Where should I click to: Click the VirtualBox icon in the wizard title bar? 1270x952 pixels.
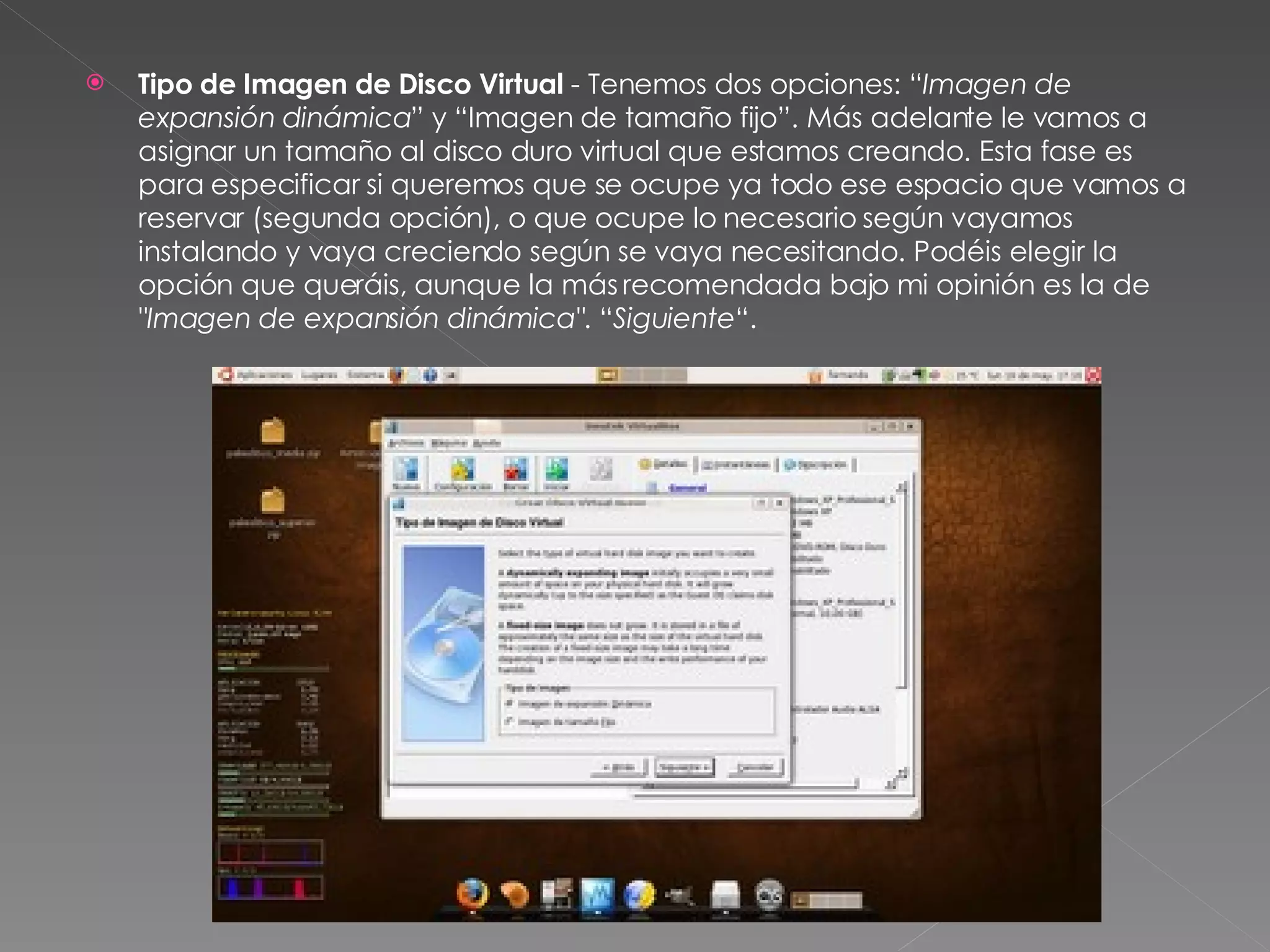pos(399,503)
